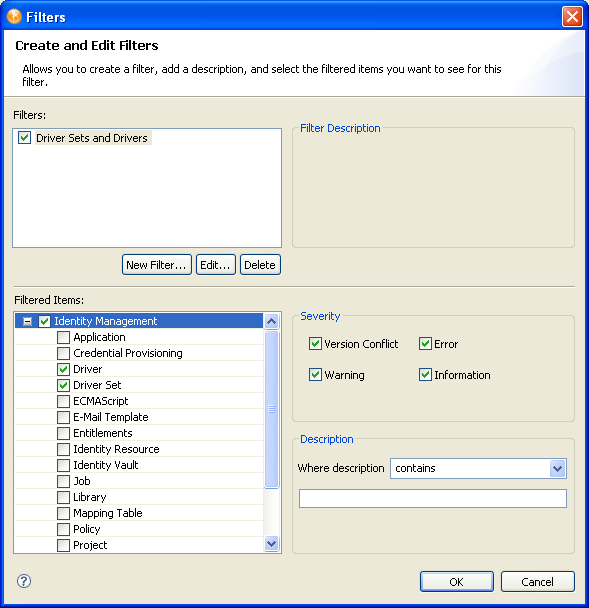Uncheck the Driver checkbox
The image size is (589, 608).
(63, 369)
